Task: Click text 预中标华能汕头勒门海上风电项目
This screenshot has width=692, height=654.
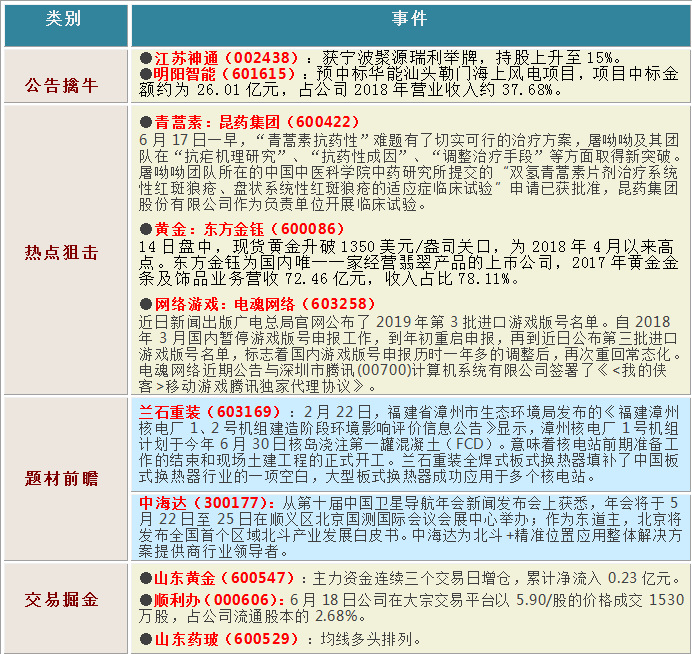Action: tap(445, 74)
